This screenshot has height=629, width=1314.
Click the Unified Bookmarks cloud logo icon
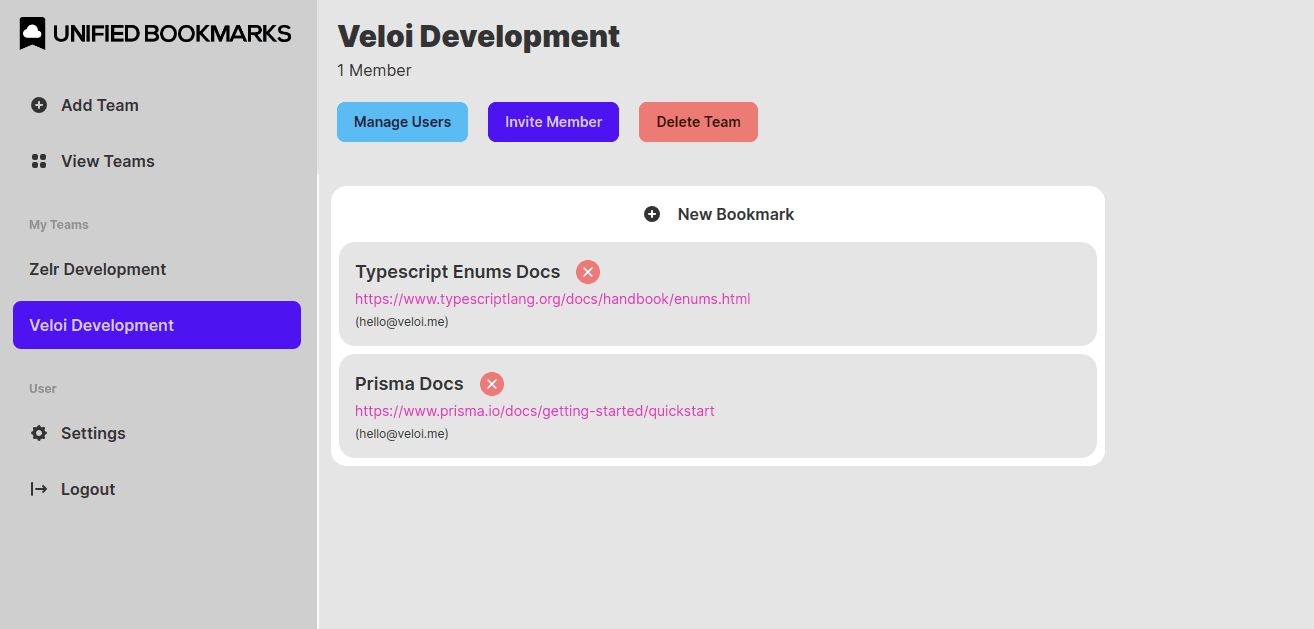click(33, 34)
